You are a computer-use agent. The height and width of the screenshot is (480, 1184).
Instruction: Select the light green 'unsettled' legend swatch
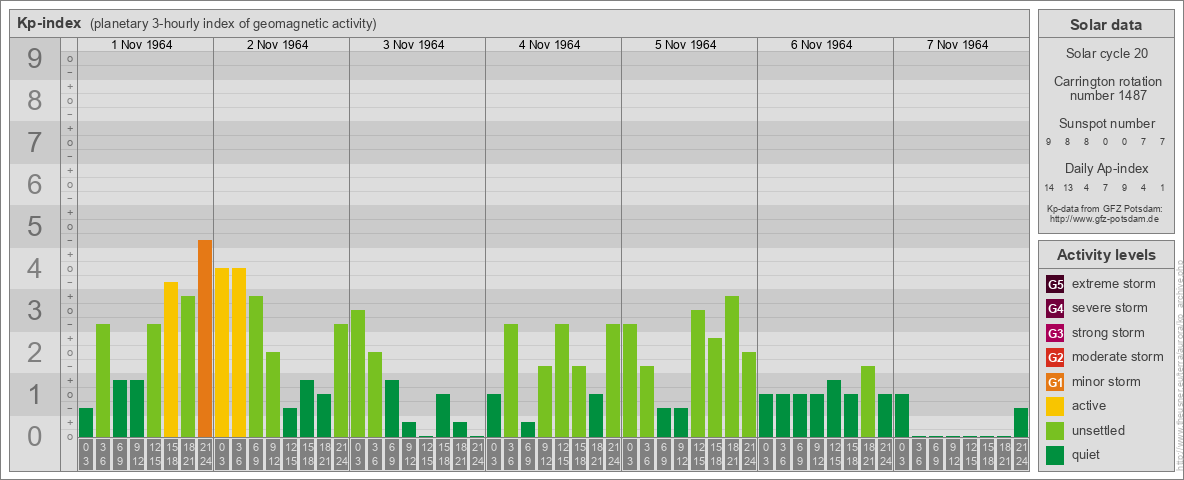[x=1055, y=430]
